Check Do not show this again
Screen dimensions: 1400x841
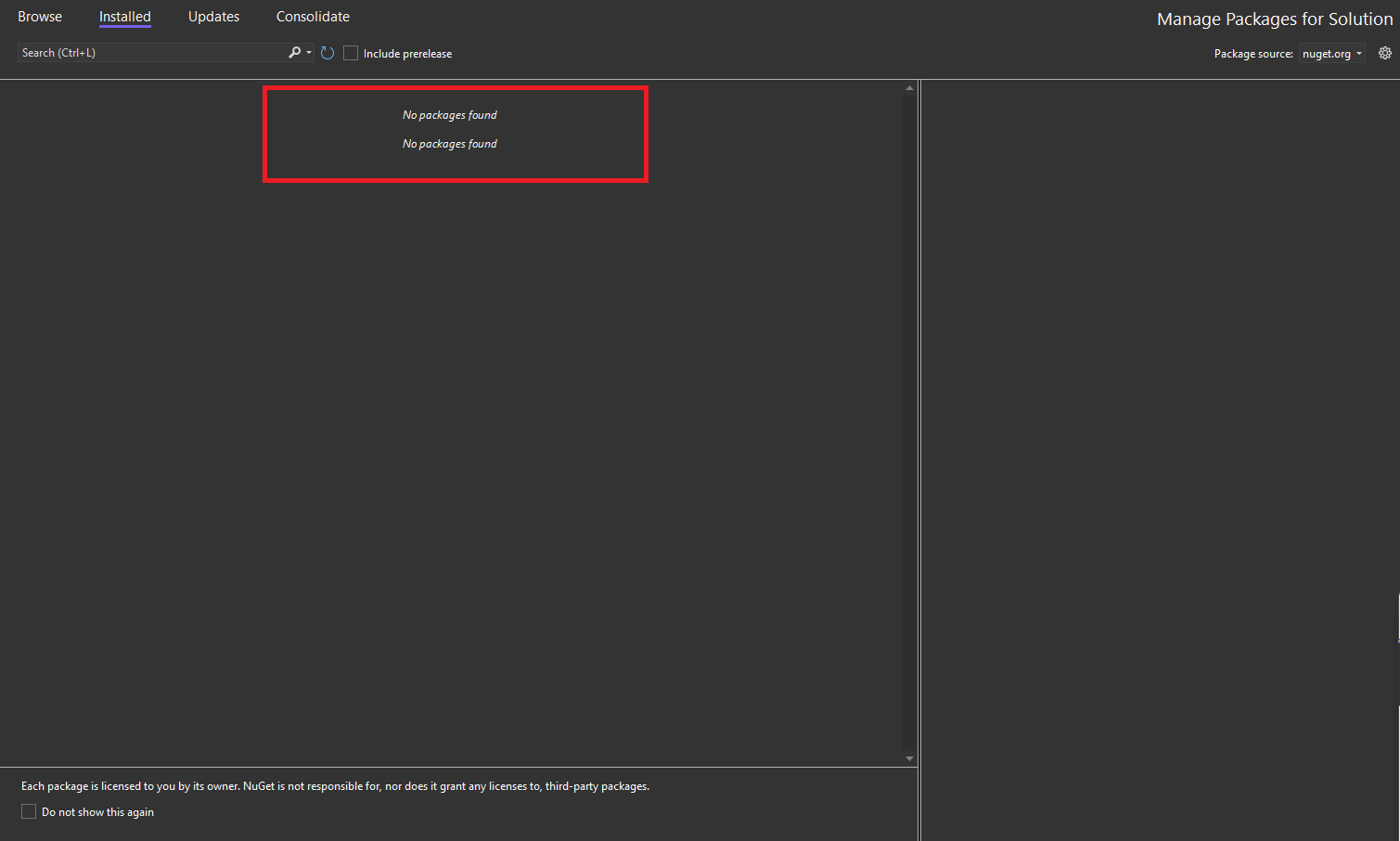29,811
